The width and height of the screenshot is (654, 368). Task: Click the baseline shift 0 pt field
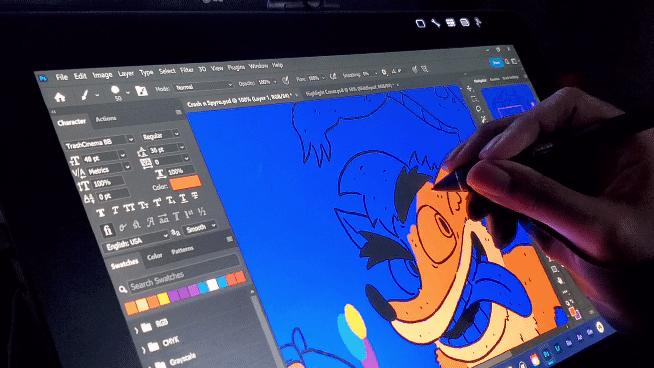tap(113, 195)
